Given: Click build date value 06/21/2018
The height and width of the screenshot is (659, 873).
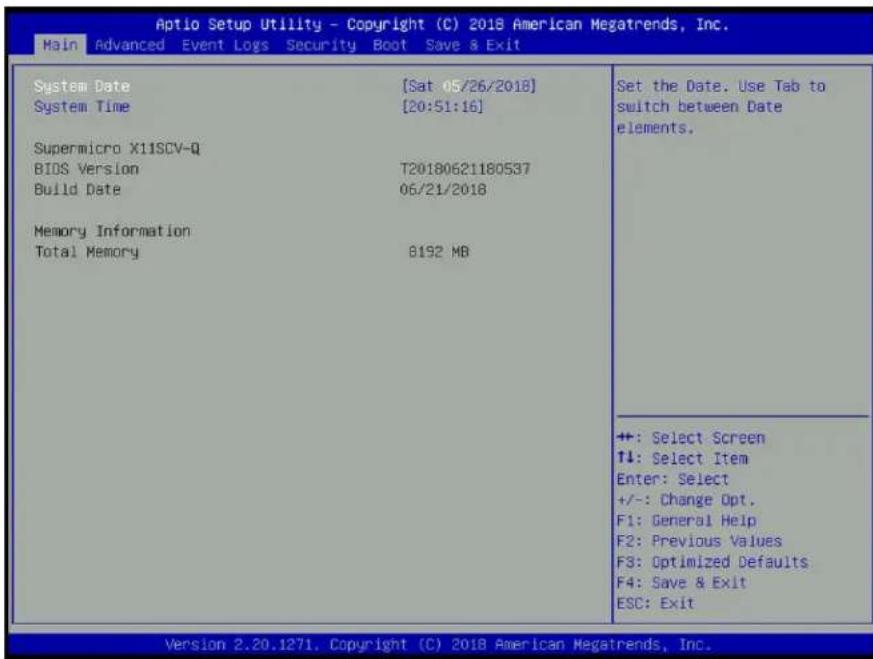Looking at the screenshot, I should pyautogui.click(x=443, y=190).
